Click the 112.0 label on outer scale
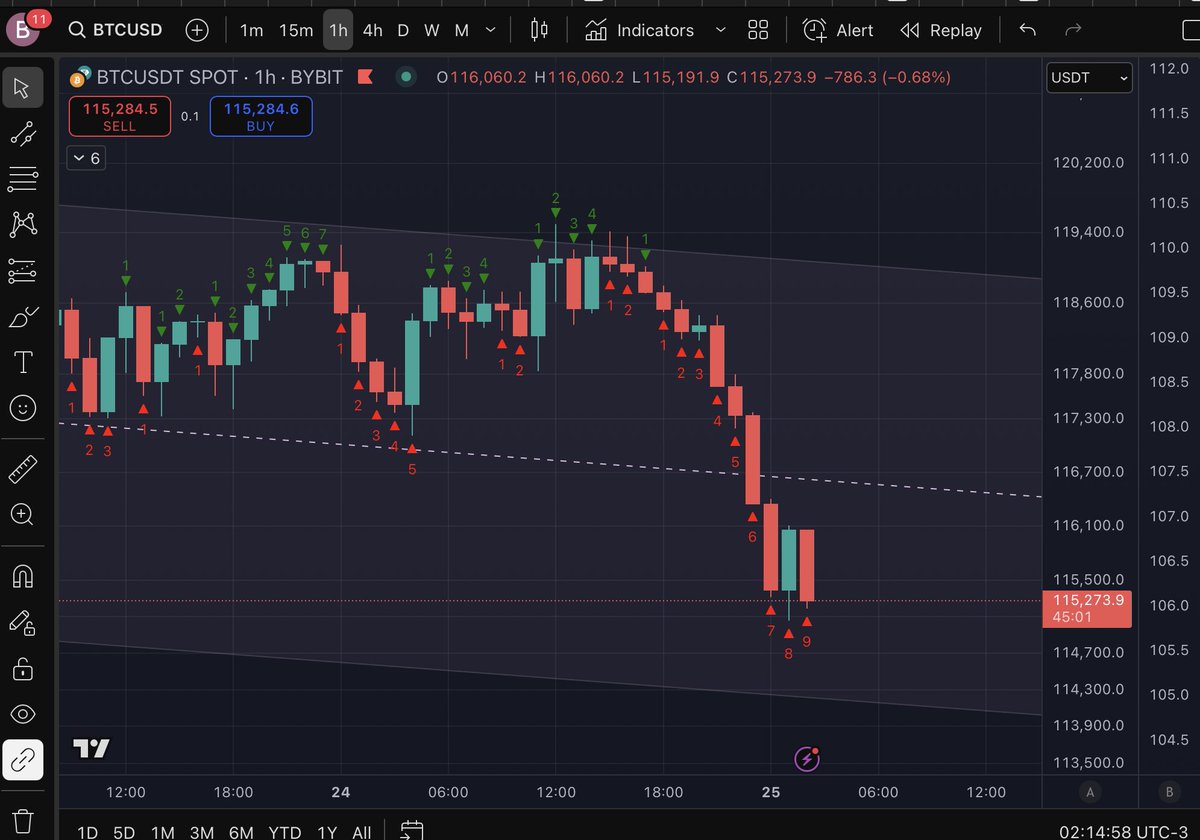Image resolution: width=1200 pixels, height=840 pixels. (x=1169, y=68)
